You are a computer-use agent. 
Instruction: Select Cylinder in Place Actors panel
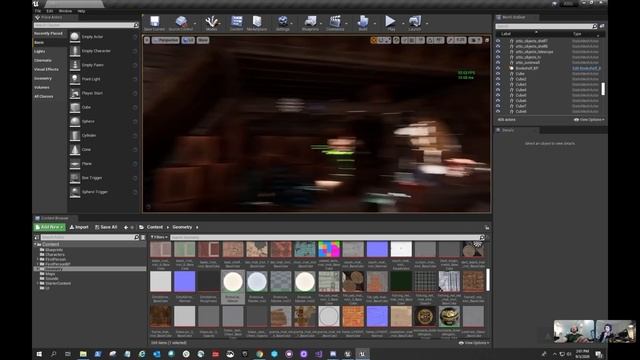(x=103, y=136)
